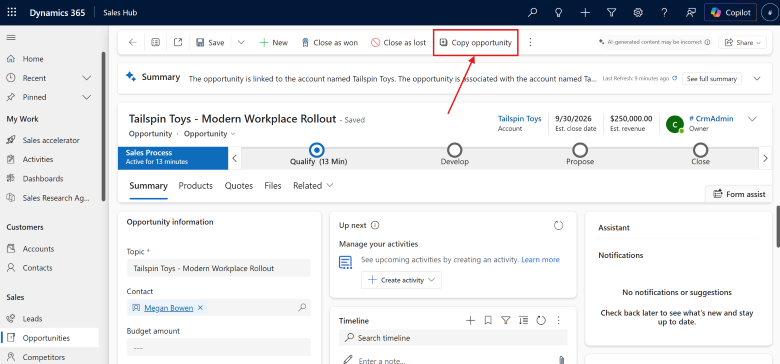
Task: Open the Create activity dropdown
Action: [401, 280]
